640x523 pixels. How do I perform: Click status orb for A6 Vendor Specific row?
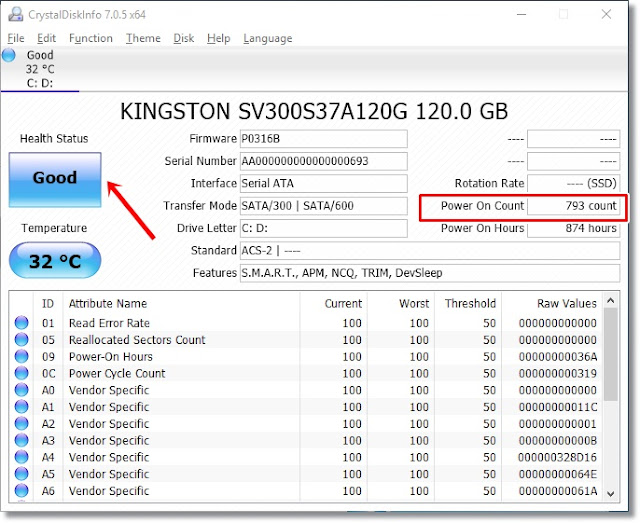(21, 490)
